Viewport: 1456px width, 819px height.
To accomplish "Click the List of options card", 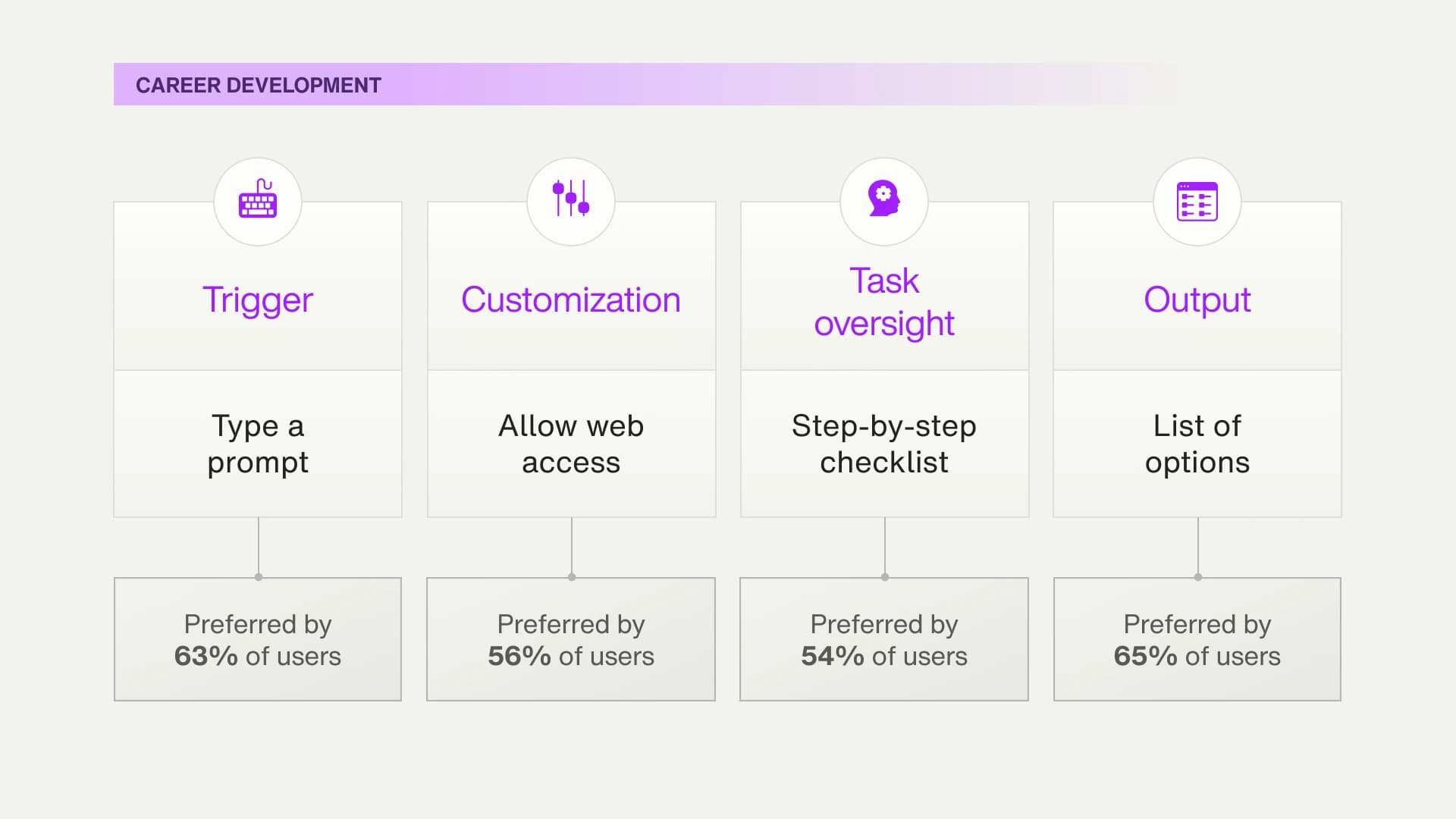I will click(x=1197, y=444).
